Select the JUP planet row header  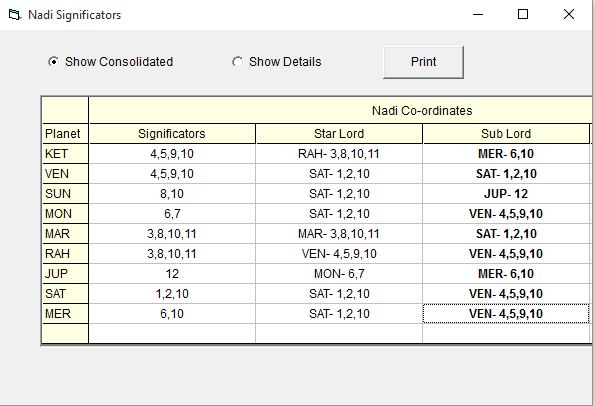coord(65,274)
